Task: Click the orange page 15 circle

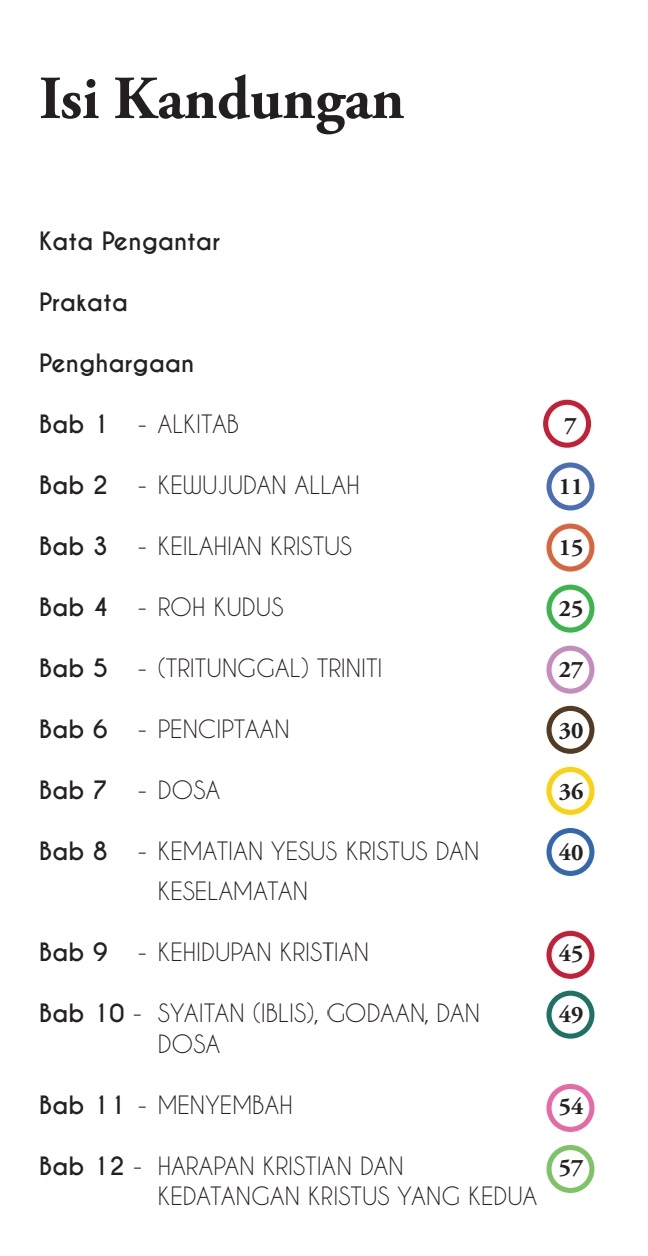Action: point(570,548)
